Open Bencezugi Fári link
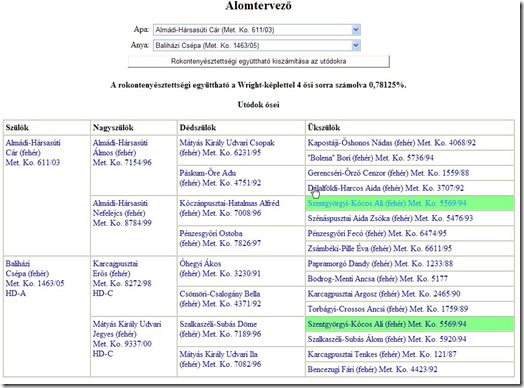The height and width of the screenshot is (388, 524). point(372,369)
